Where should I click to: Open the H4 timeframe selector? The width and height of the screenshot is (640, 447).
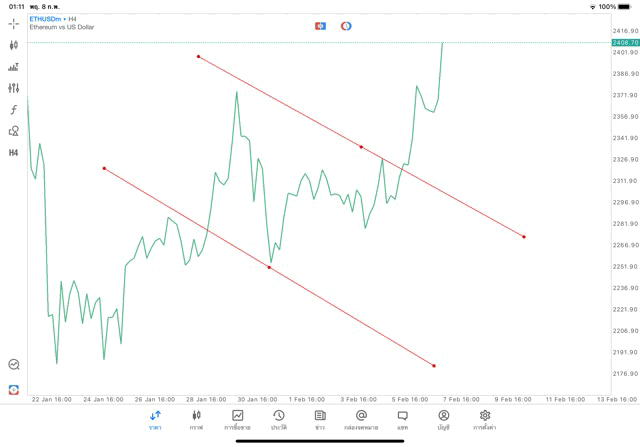[14, 153]
